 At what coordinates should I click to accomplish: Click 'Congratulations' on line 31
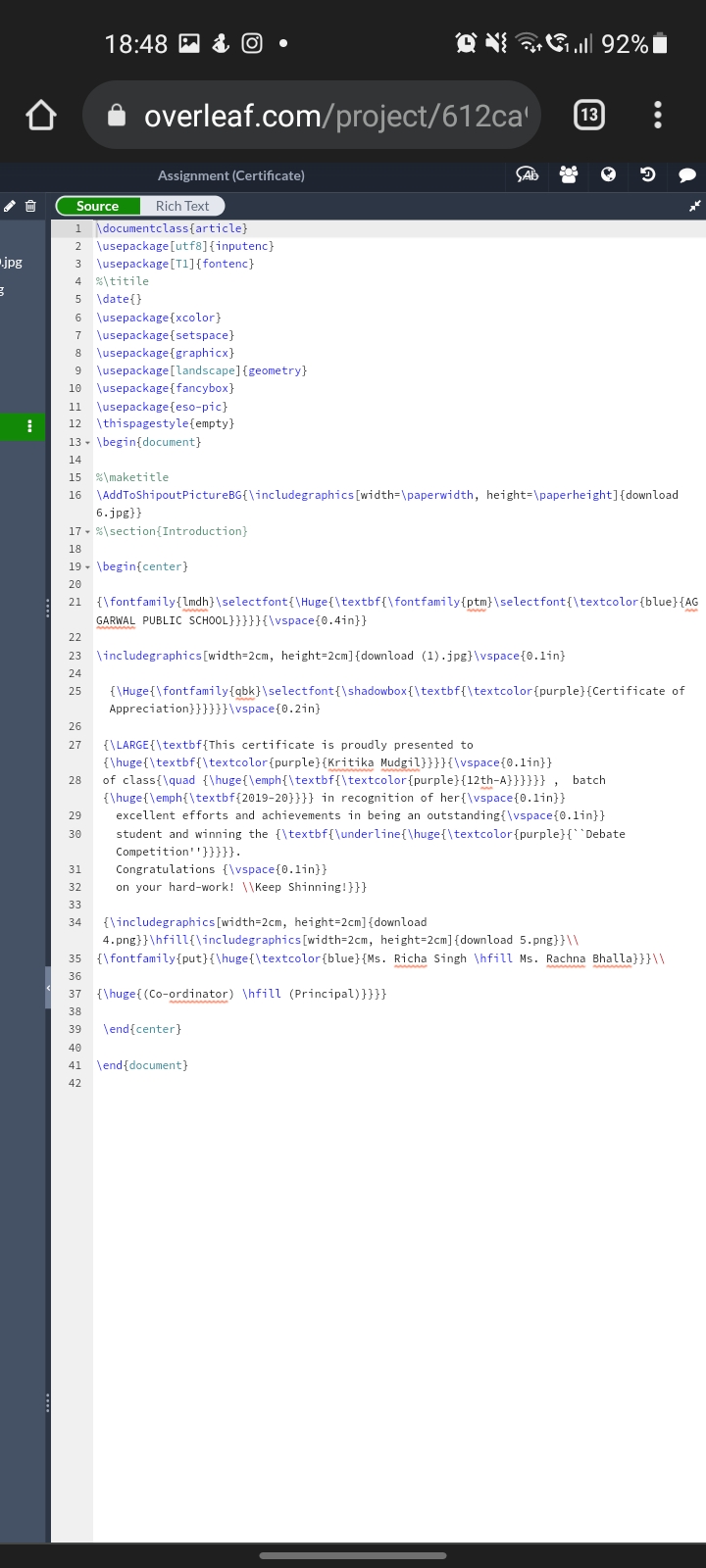pos(165,869)
